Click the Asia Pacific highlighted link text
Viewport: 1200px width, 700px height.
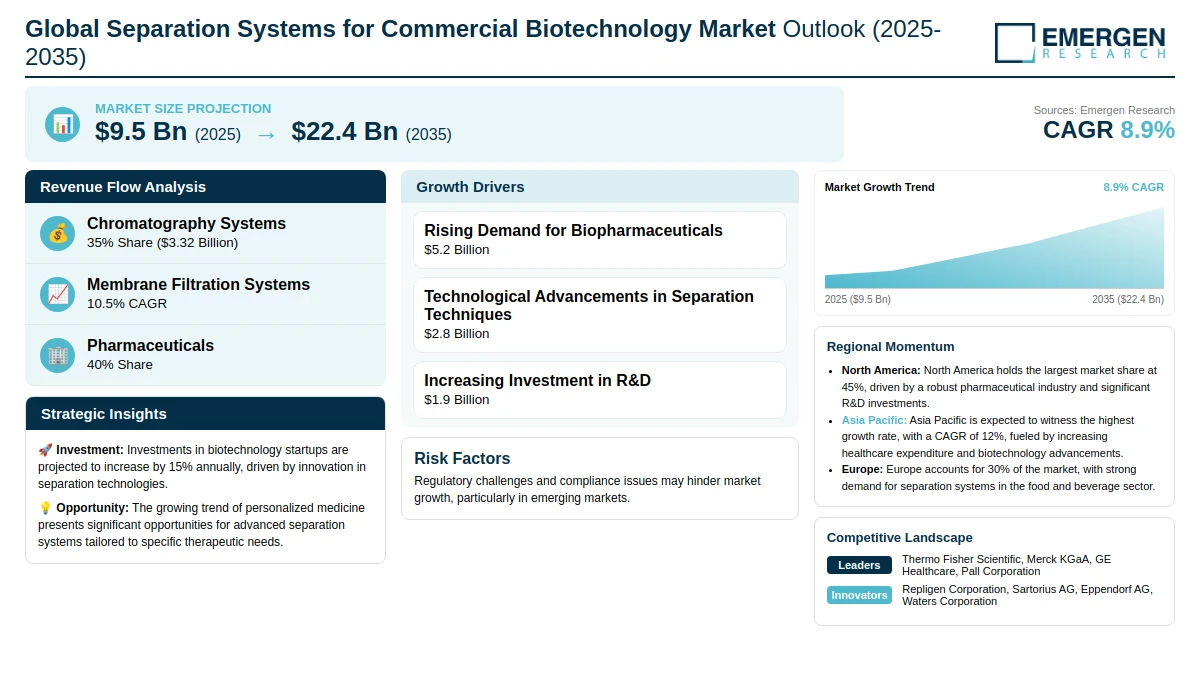tap(874, 420)
